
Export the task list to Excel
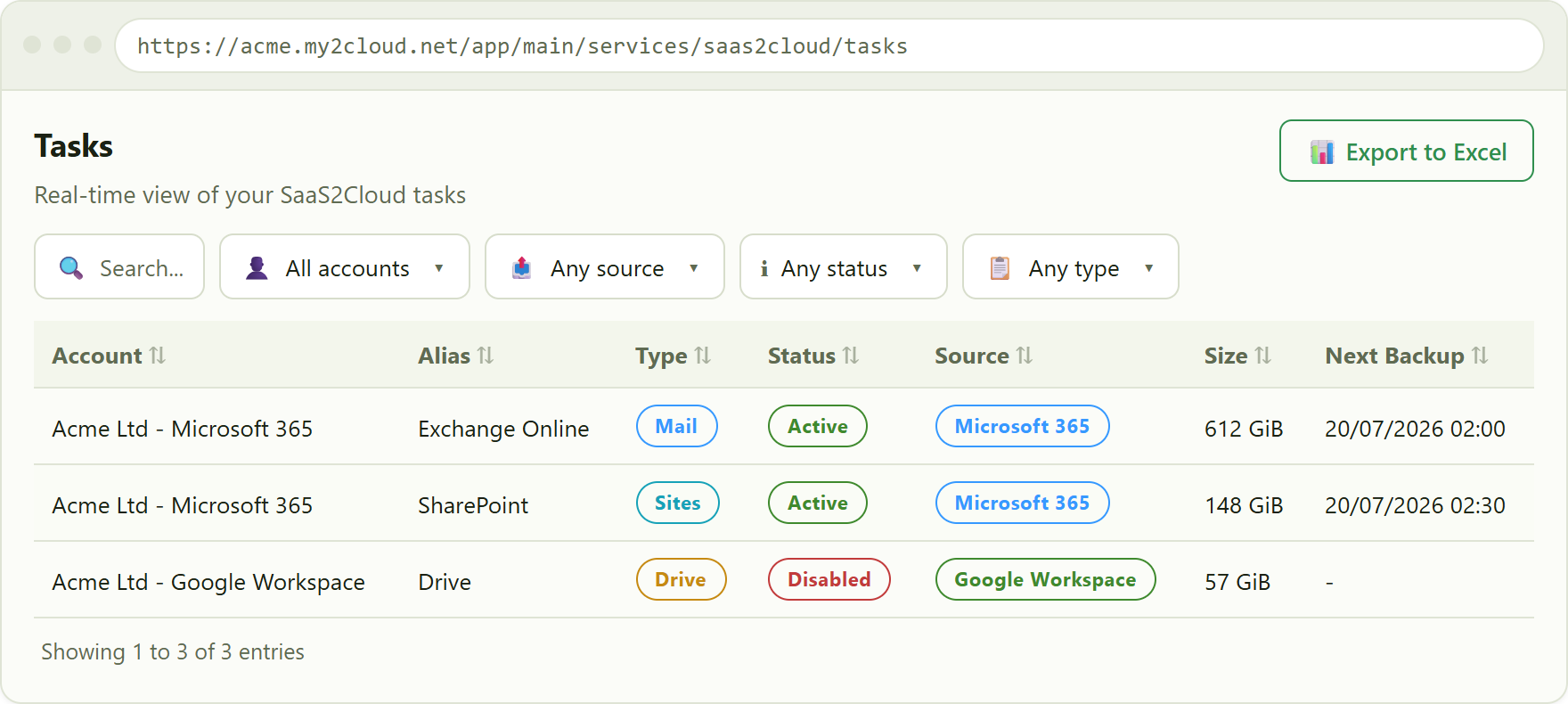tap(1406, 151)
